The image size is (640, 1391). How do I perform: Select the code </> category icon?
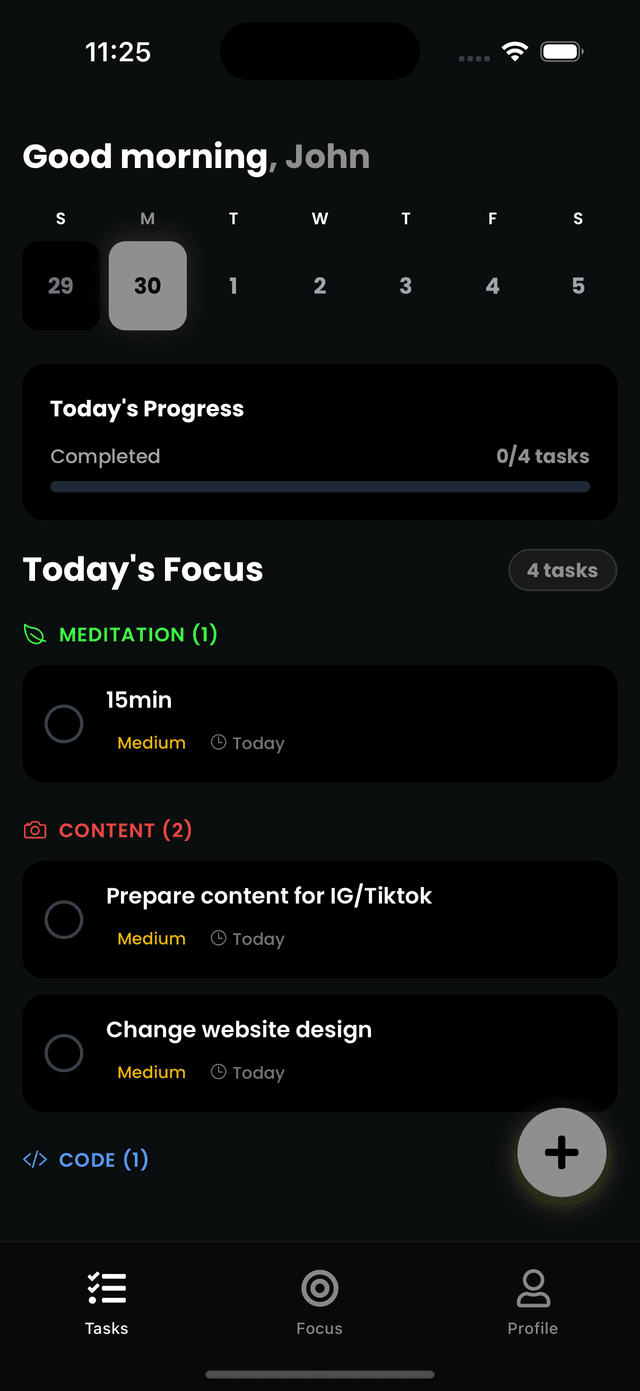35,1159
